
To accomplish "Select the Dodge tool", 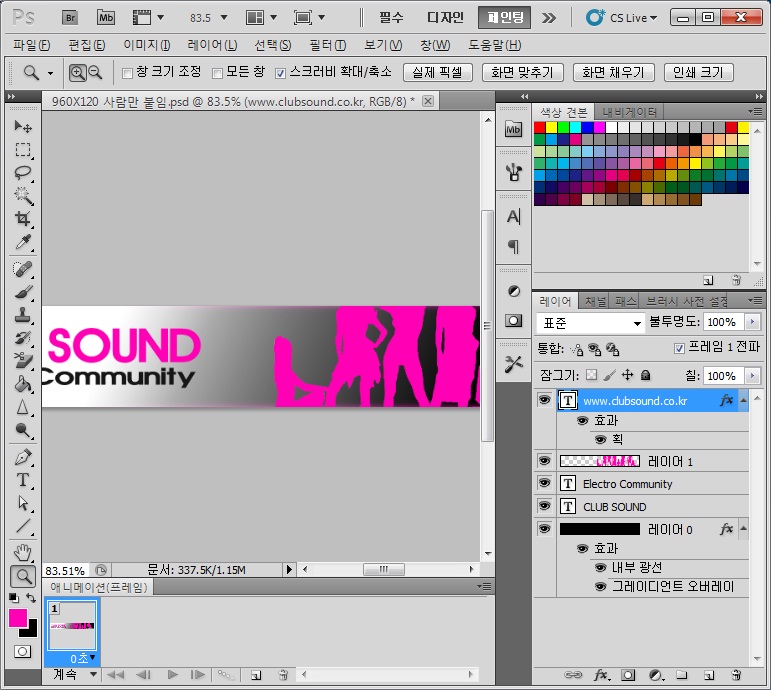I will tap(23, 430).
